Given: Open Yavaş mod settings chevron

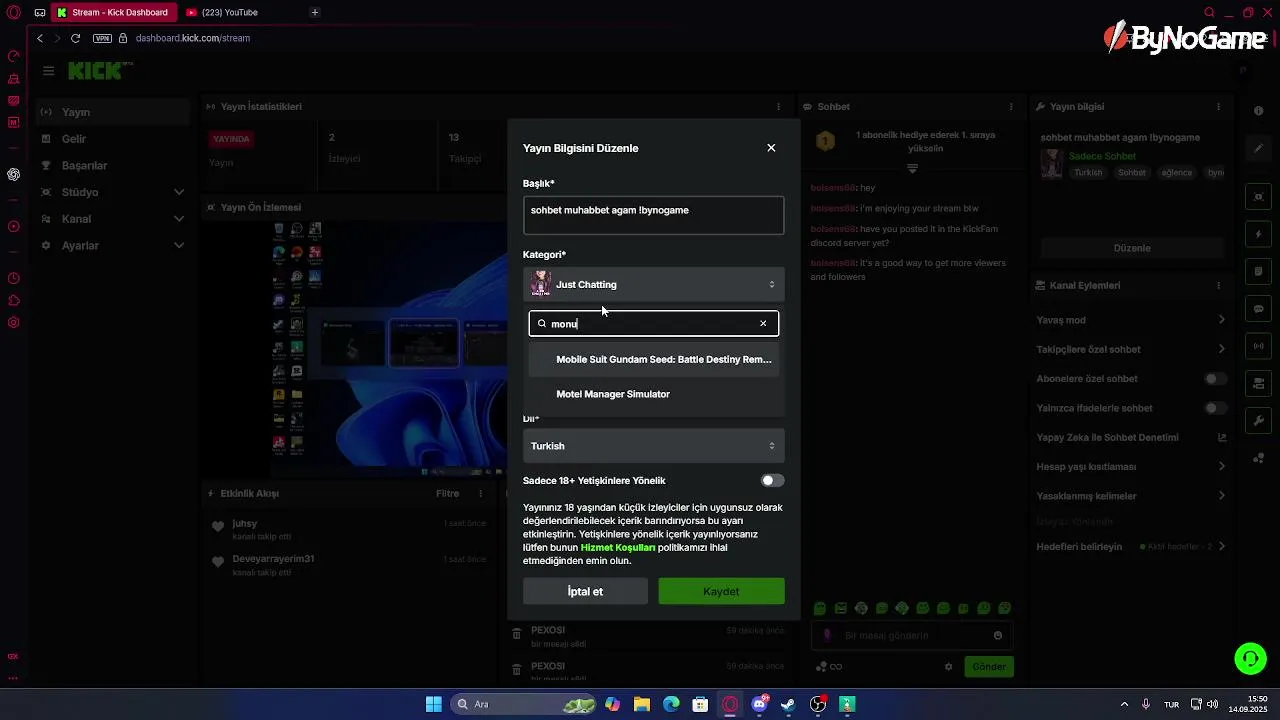Looking at the screenshot, I should [1221, 320].
